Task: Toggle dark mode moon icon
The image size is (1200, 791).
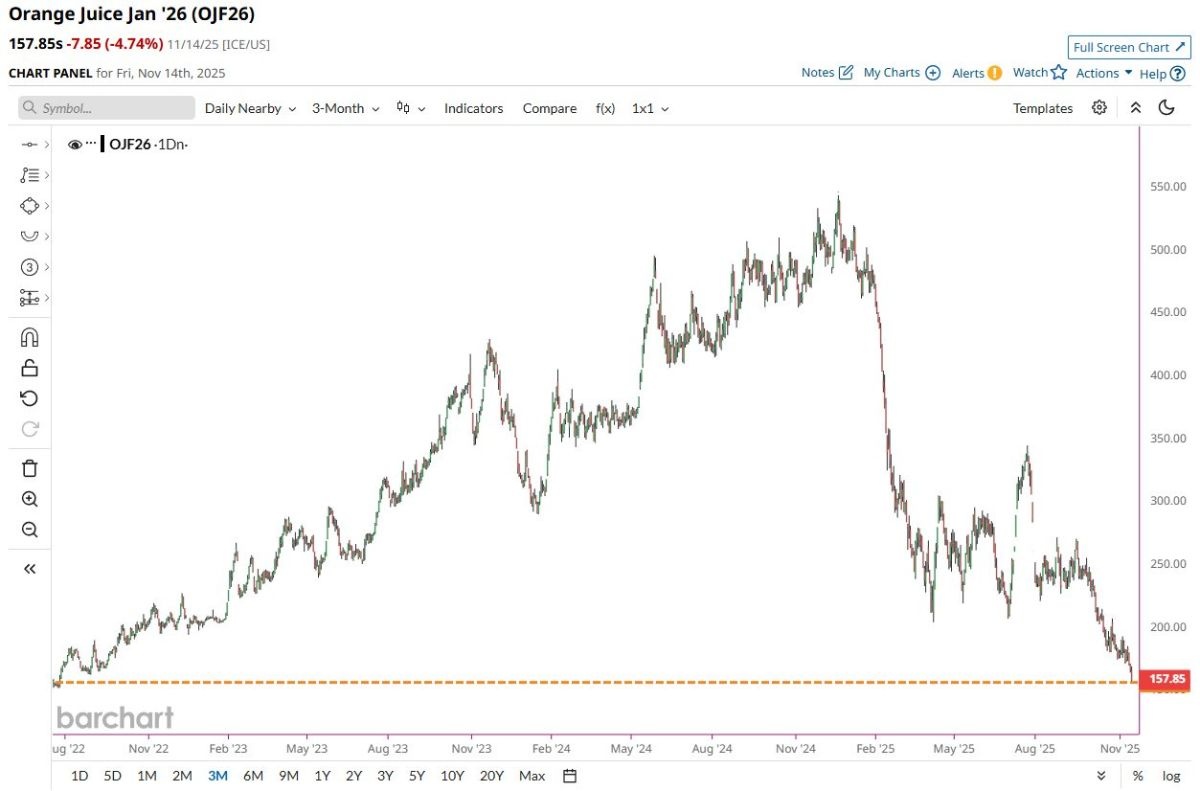Action: [1166, 108]
